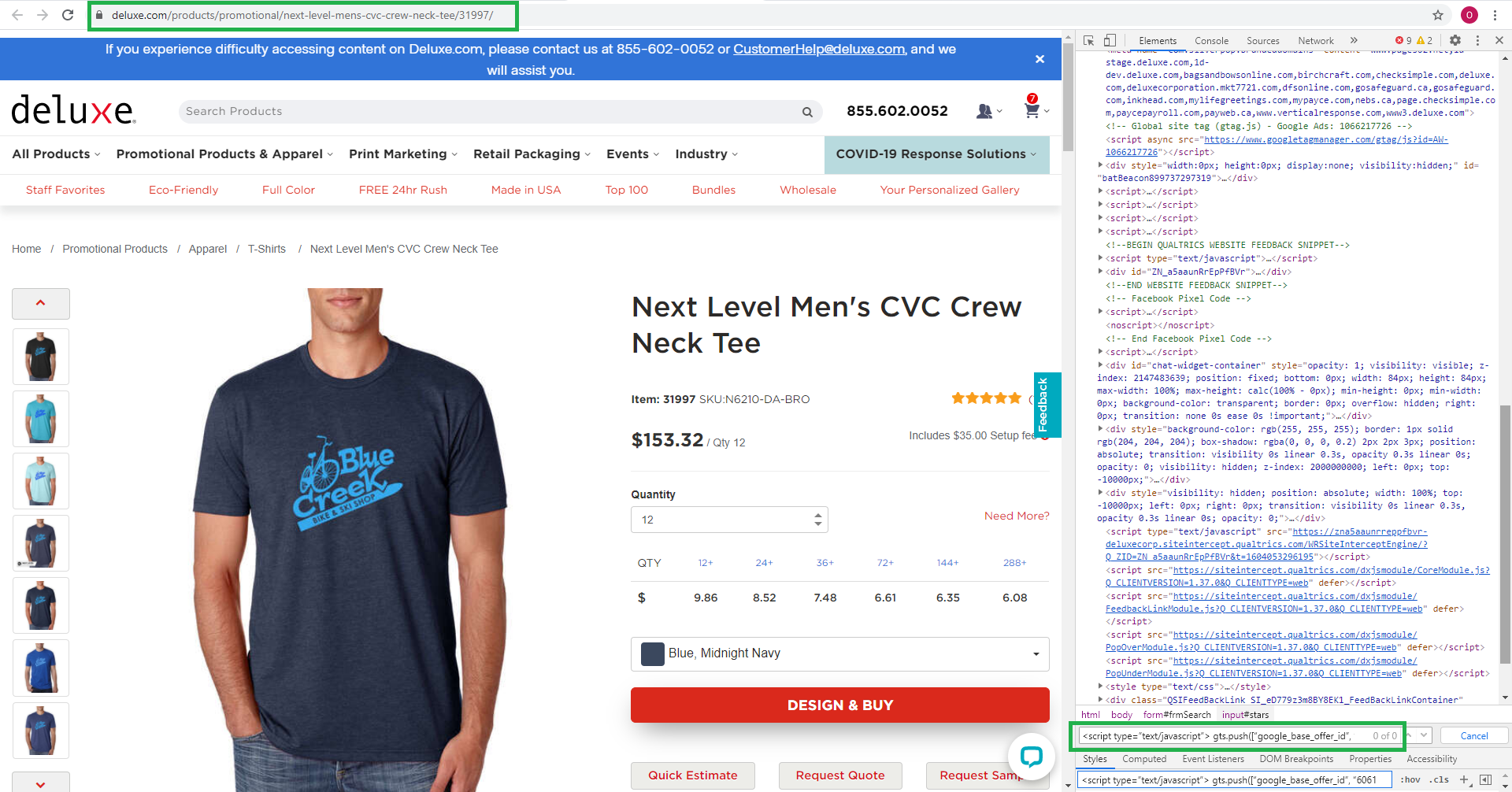This screenshot has width=1512, height=792.
Task: Open DevTools settings gear
Action: click(x=1455, y=40)
